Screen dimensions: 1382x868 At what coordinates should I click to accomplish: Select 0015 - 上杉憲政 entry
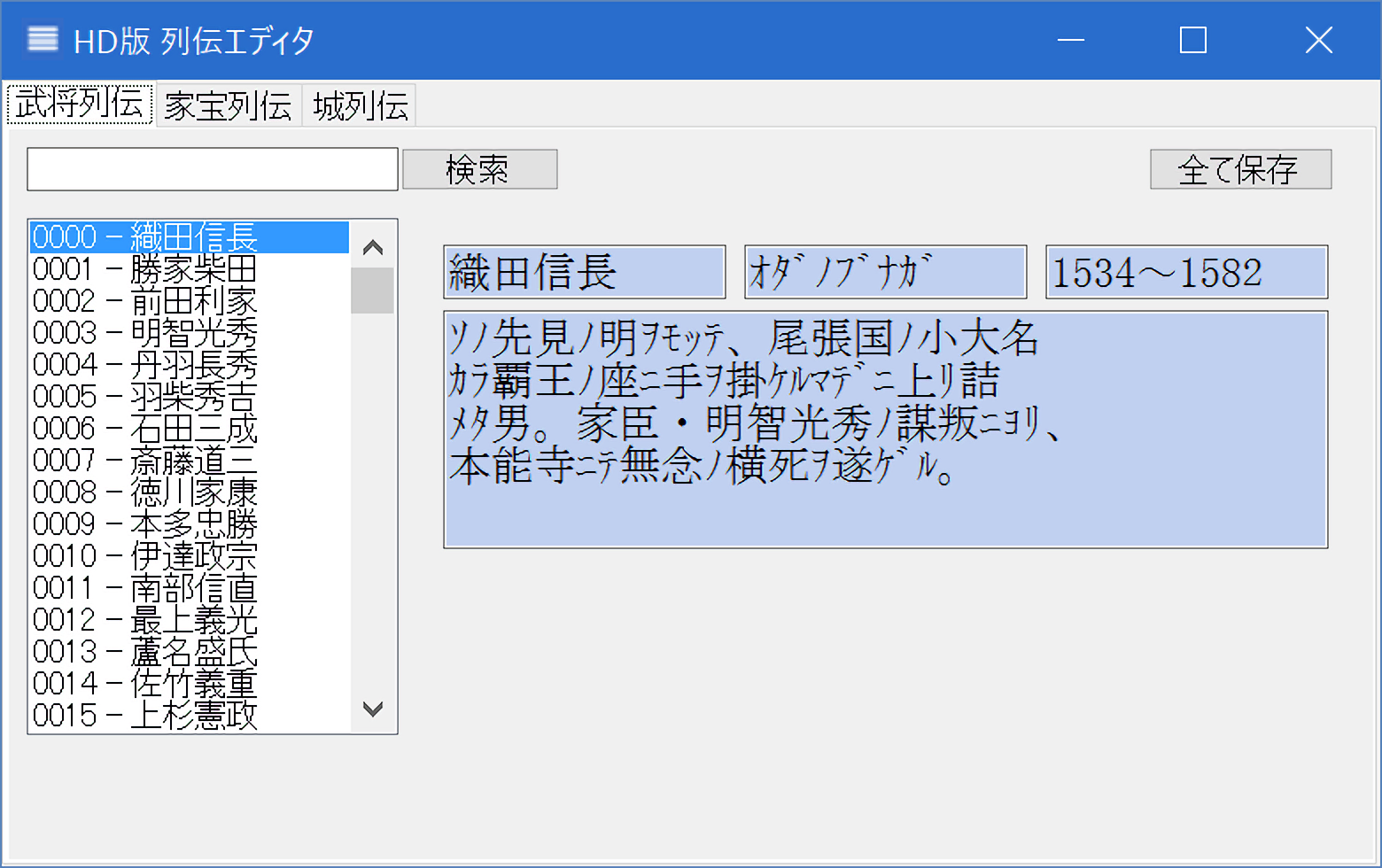tap(144, 716)
